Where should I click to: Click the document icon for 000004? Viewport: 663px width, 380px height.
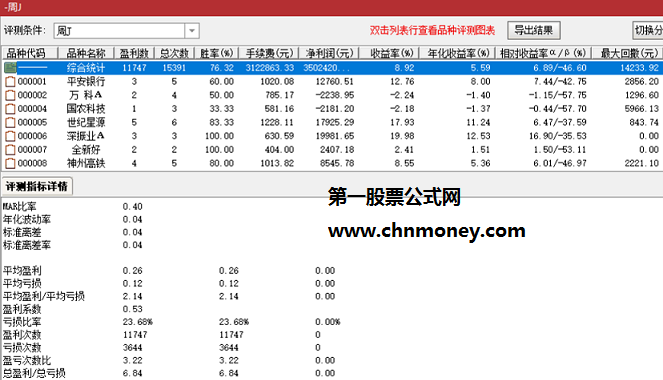[10, 109]
